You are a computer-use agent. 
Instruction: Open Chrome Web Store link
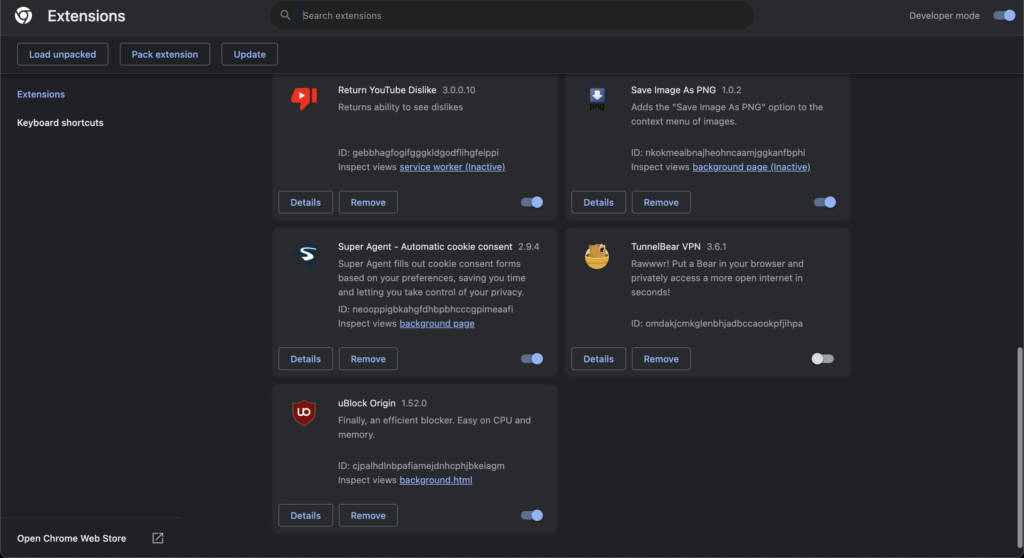pos(71,538)
